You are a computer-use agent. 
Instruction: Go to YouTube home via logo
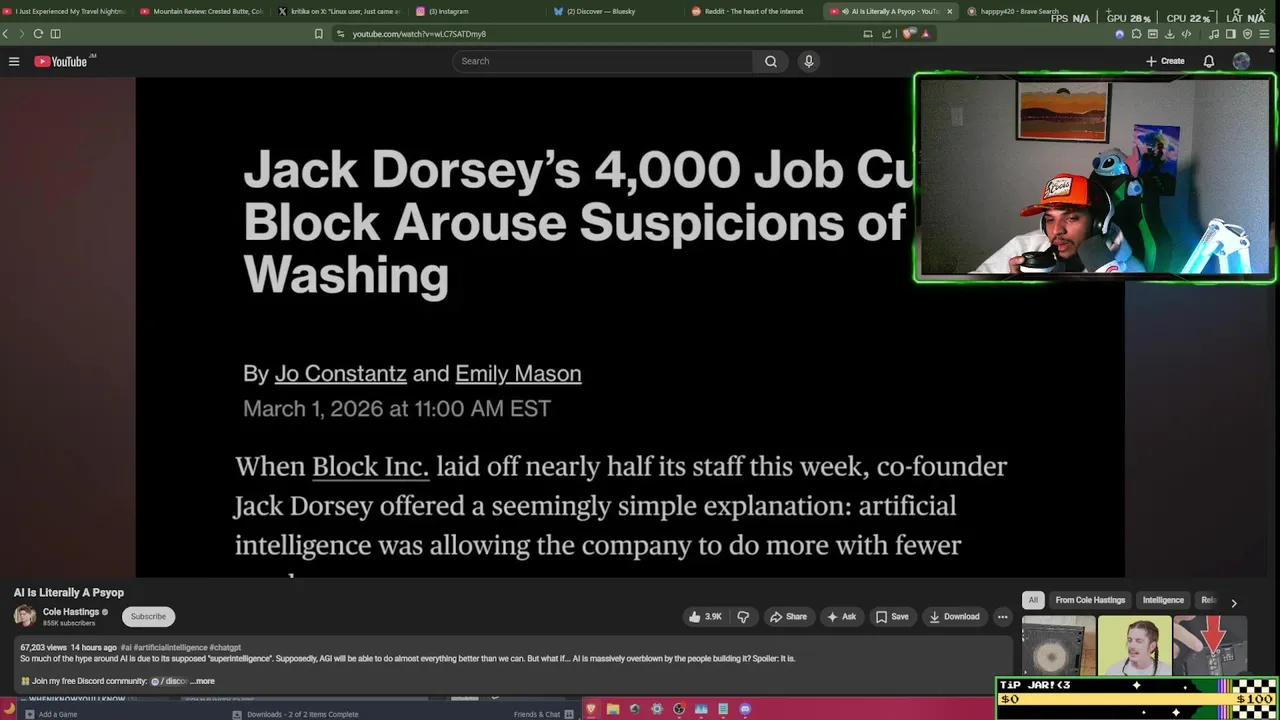pyautogui.click(x=61, y=61)
